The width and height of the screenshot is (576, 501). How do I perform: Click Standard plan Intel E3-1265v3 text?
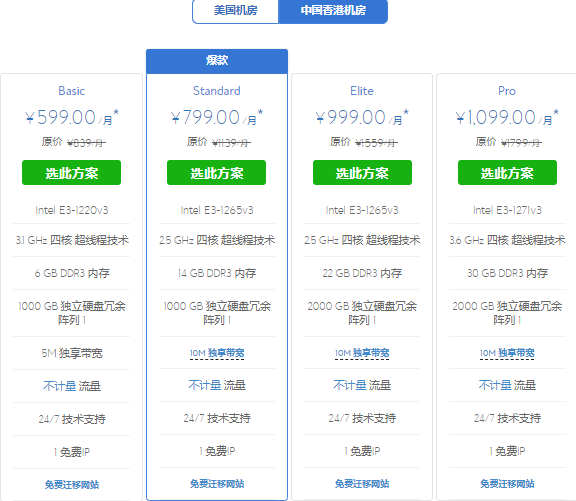click(217, 210)
